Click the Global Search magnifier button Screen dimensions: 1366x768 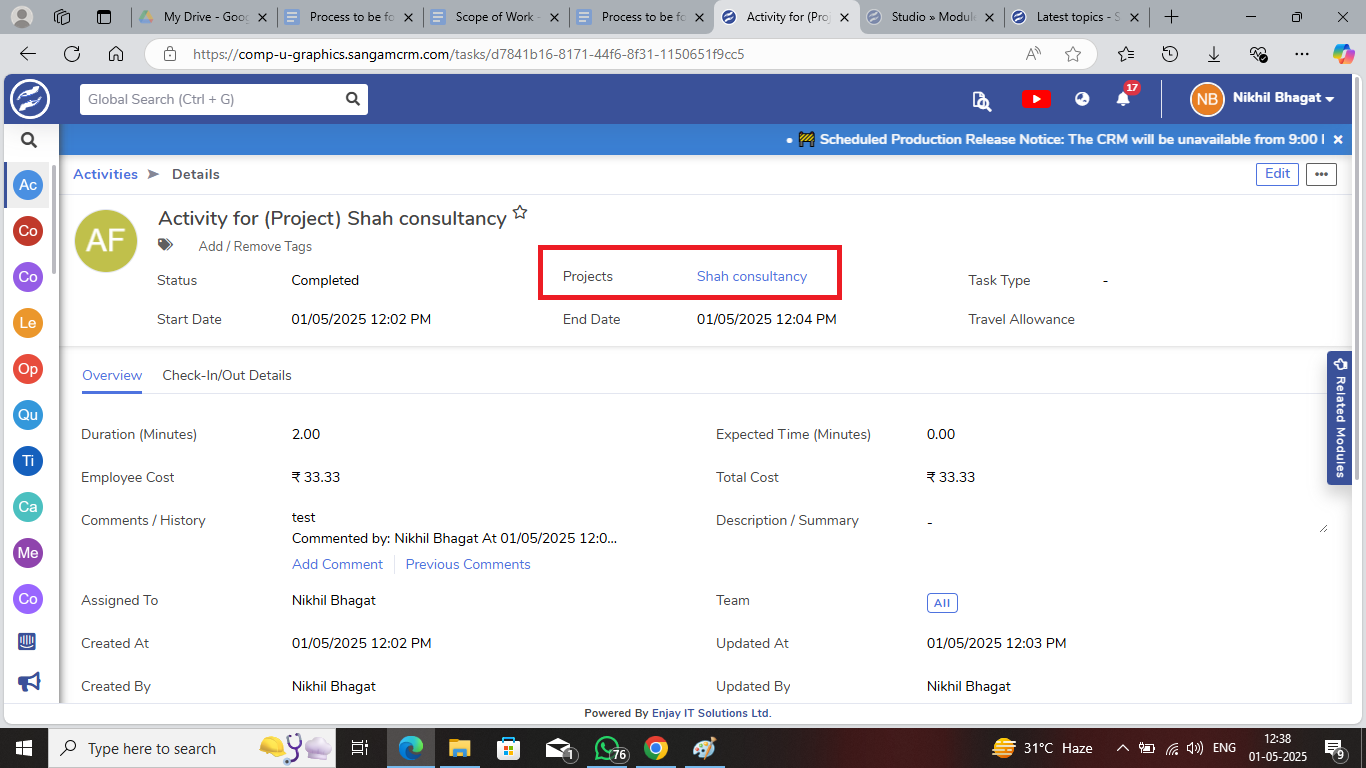(352, 99)
